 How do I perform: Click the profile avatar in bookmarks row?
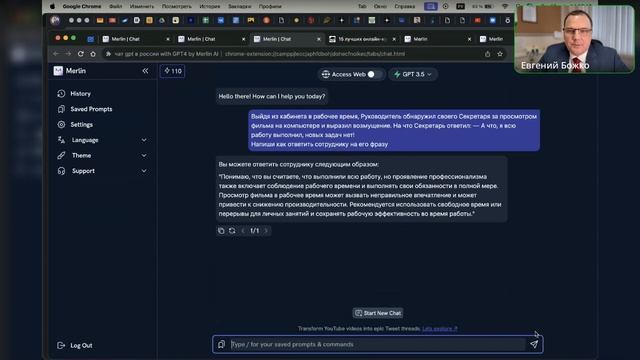pyautogui.click(x=56, y=20)
